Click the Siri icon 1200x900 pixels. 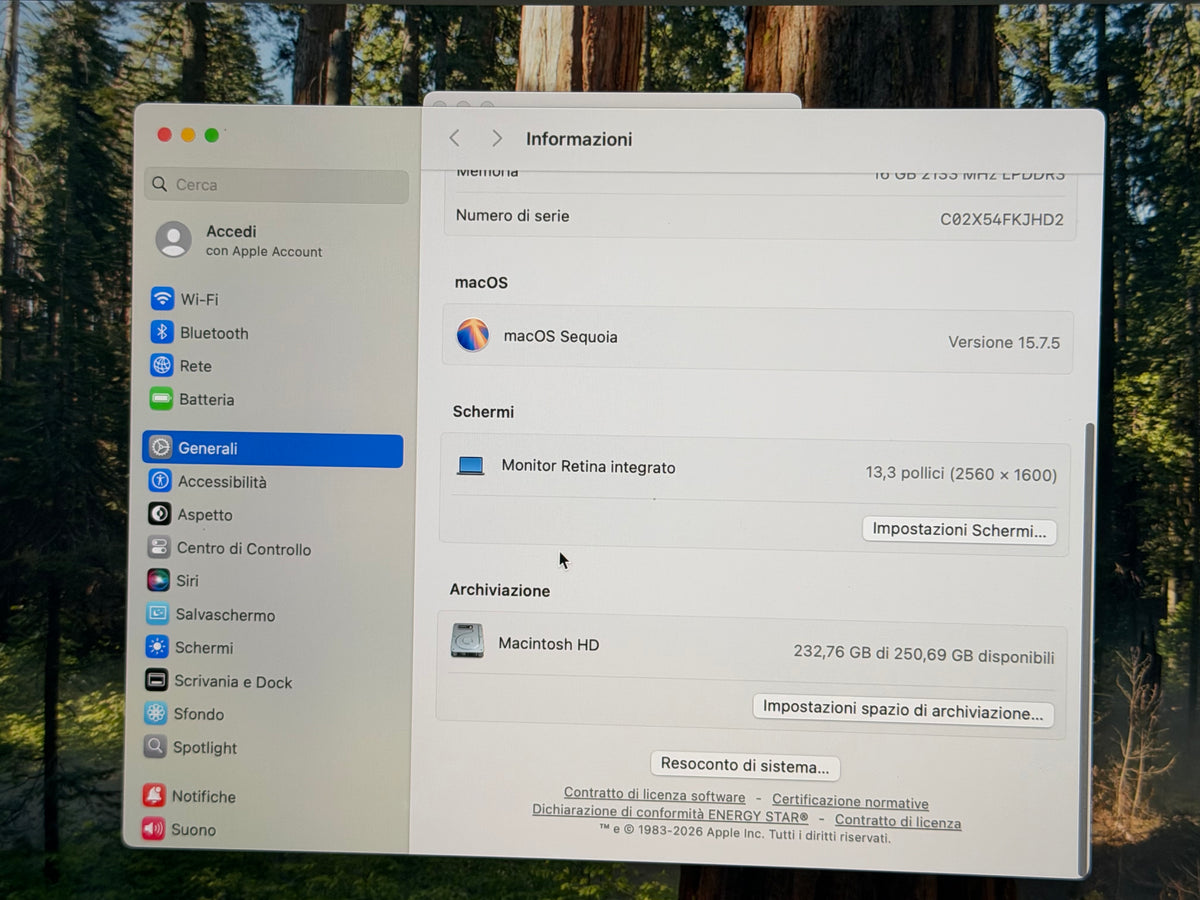[158, 580]
